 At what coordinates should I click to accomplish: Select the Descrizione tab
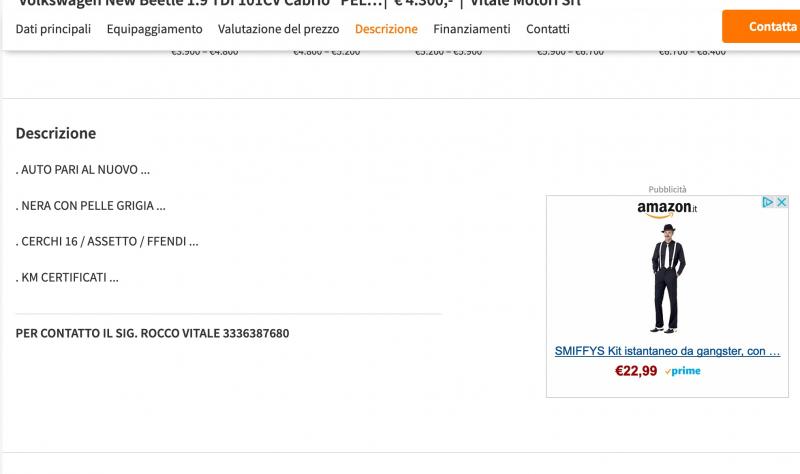point(386,29)
